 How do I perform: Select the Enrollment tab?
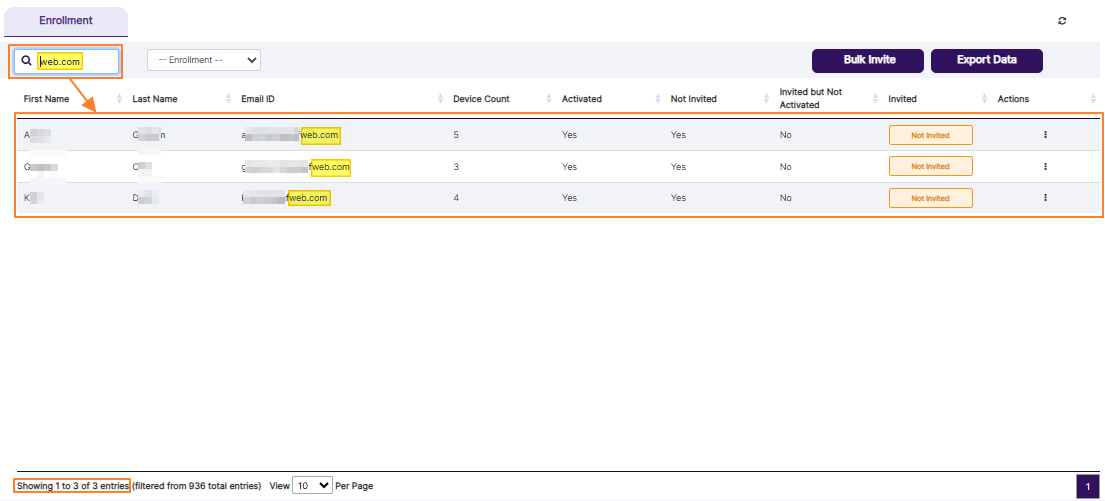[x=66, y=20]
